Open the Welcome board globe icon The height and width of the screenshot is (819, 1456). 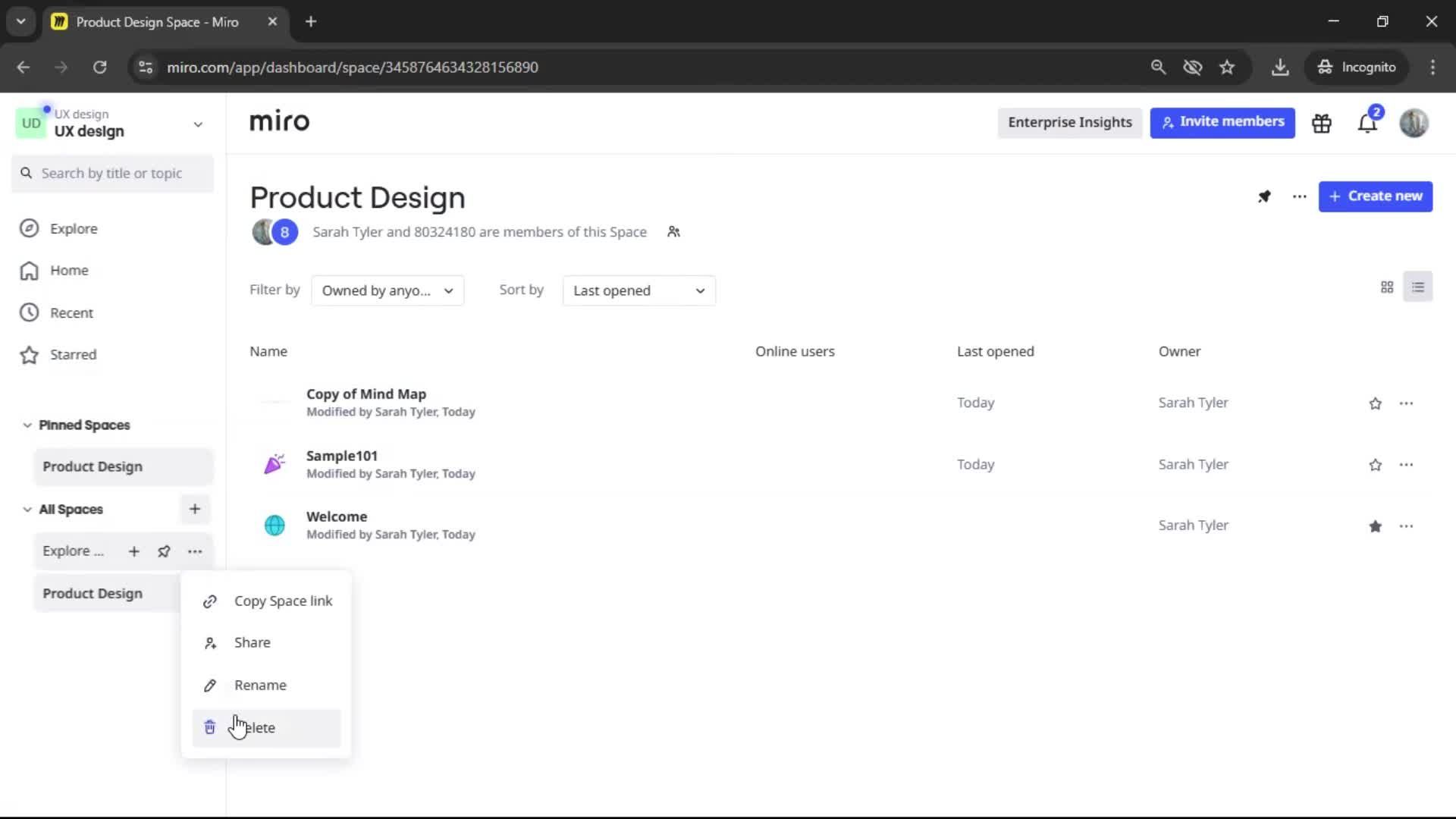[275, 525]
